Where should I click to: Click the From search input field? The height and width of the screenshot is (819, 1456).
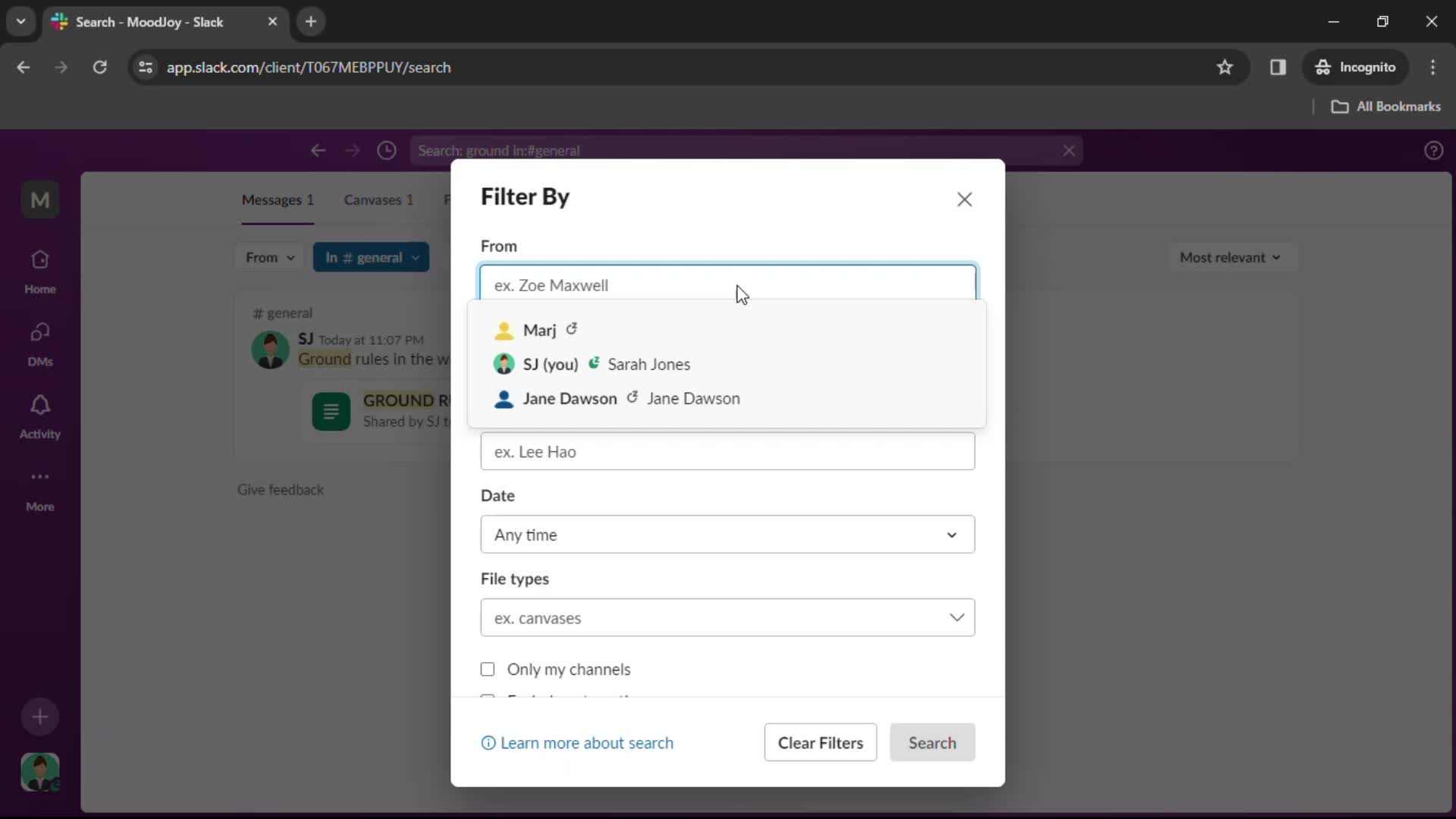coord(729,285)
